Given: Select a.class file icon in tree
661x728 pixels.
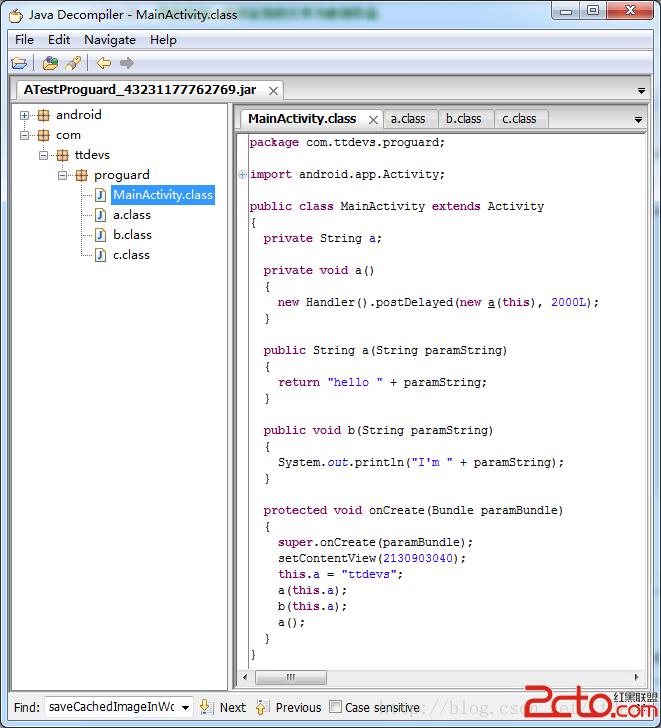Looking at the screenshot, I should click(x=100, y=215).
